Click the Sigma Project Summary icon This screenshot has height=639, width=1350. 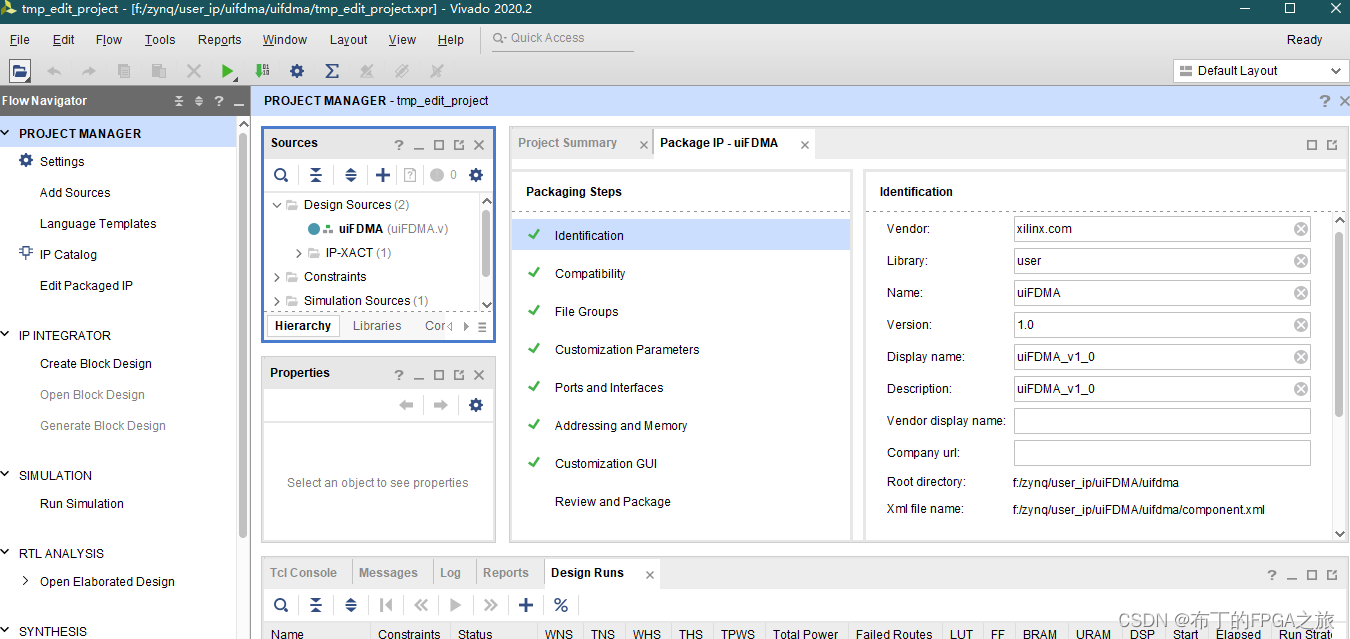coord(332,71)
